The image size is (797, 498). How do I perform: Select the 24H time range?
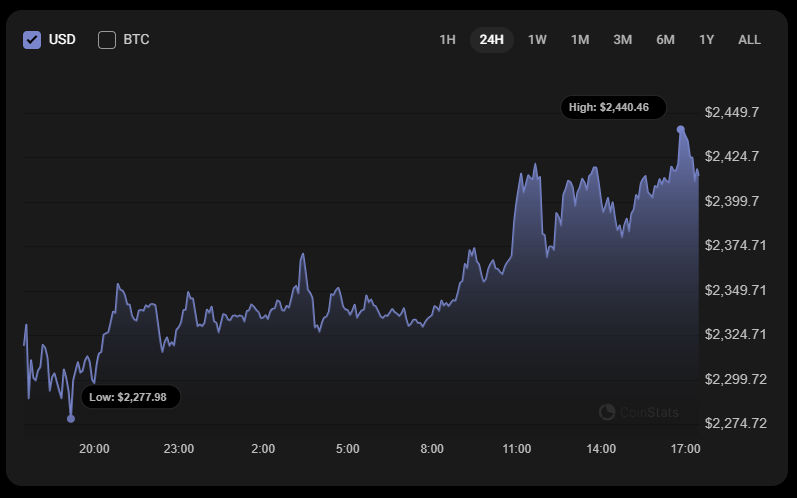[491, 40]
